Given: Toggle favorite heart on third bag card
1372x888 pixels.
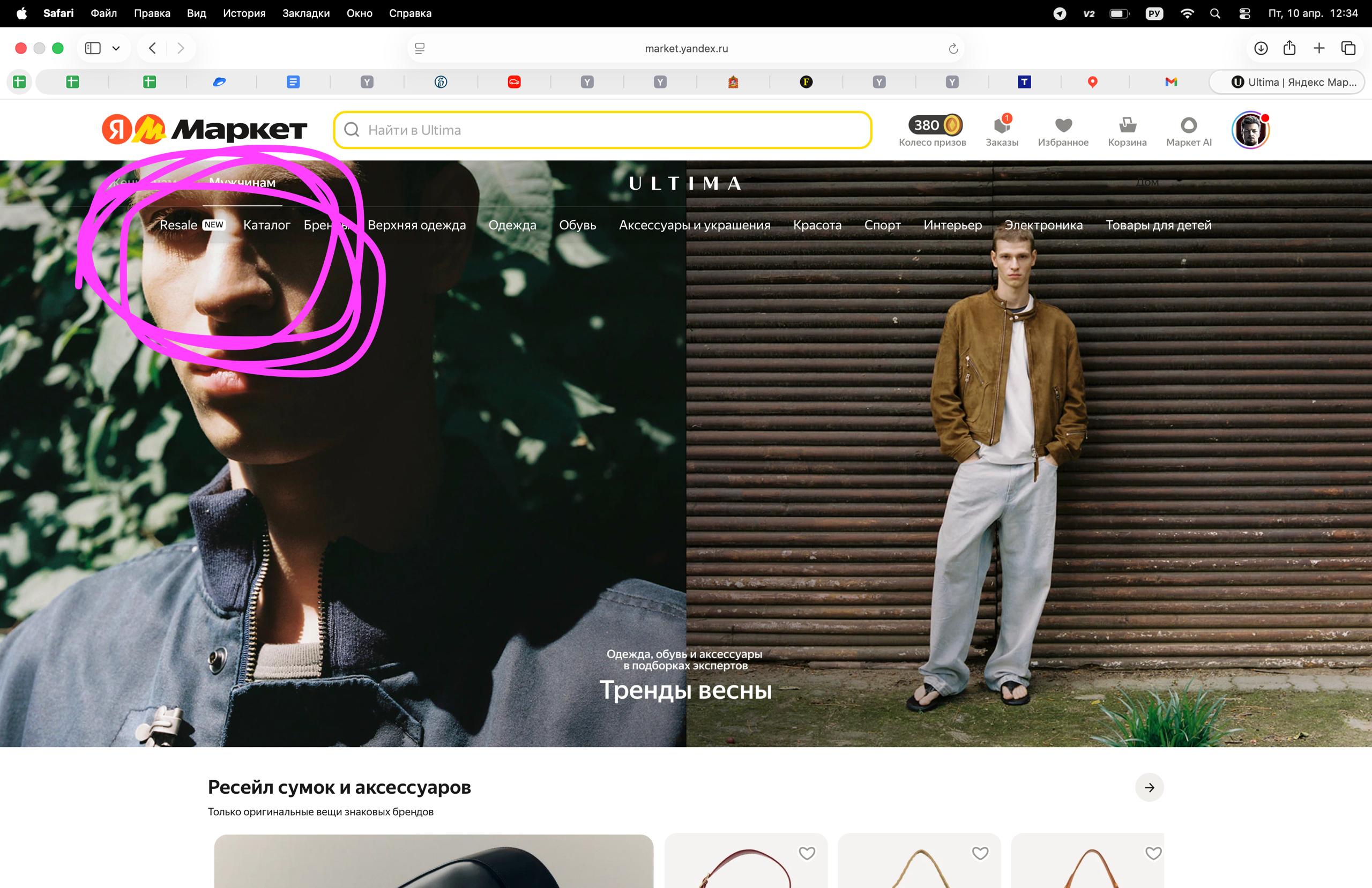Looking at the screenshot, I should point(1153,853).
